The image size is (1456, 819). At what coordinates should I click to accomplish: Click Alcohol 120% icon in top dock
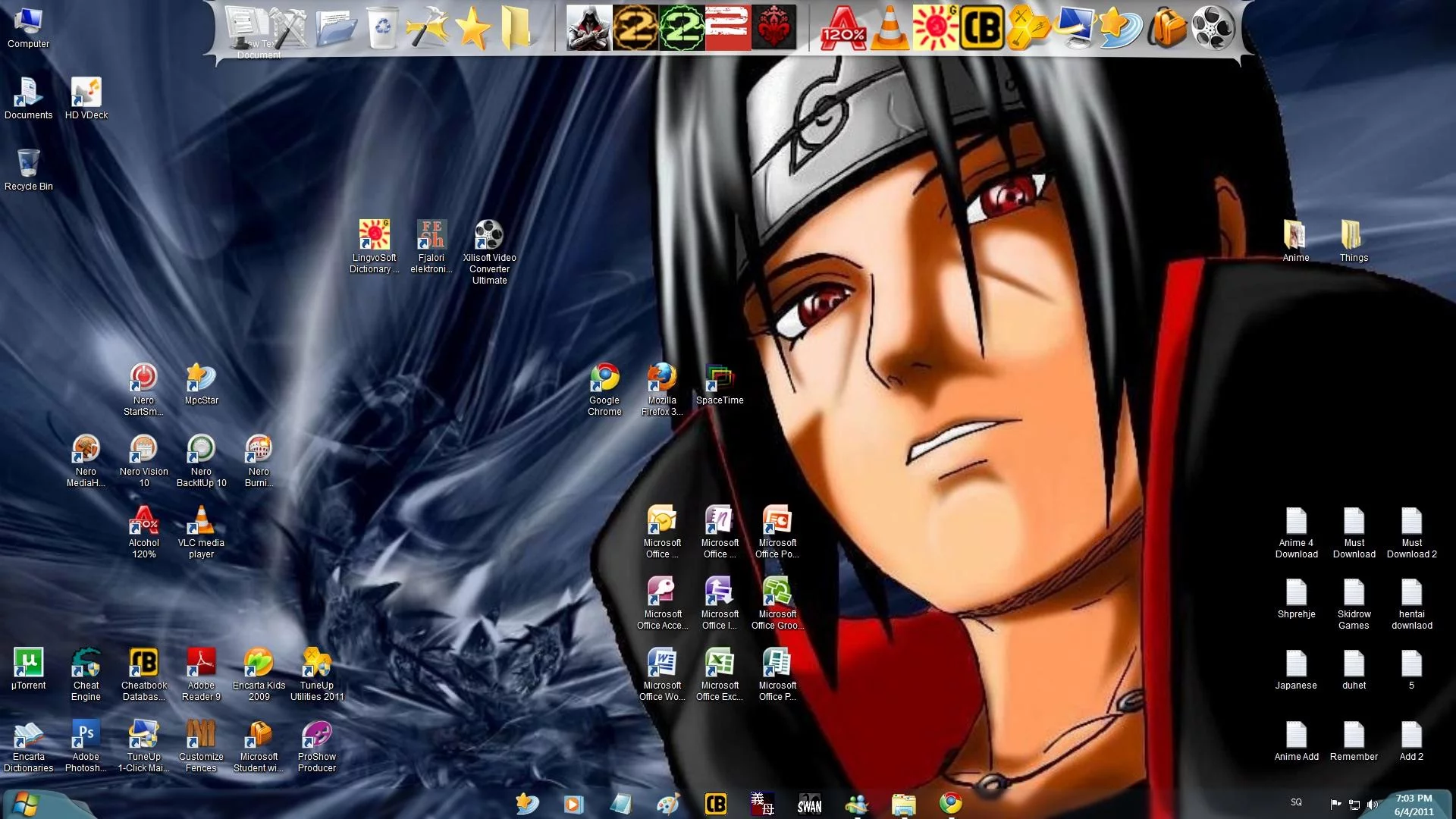pos(843,27)
